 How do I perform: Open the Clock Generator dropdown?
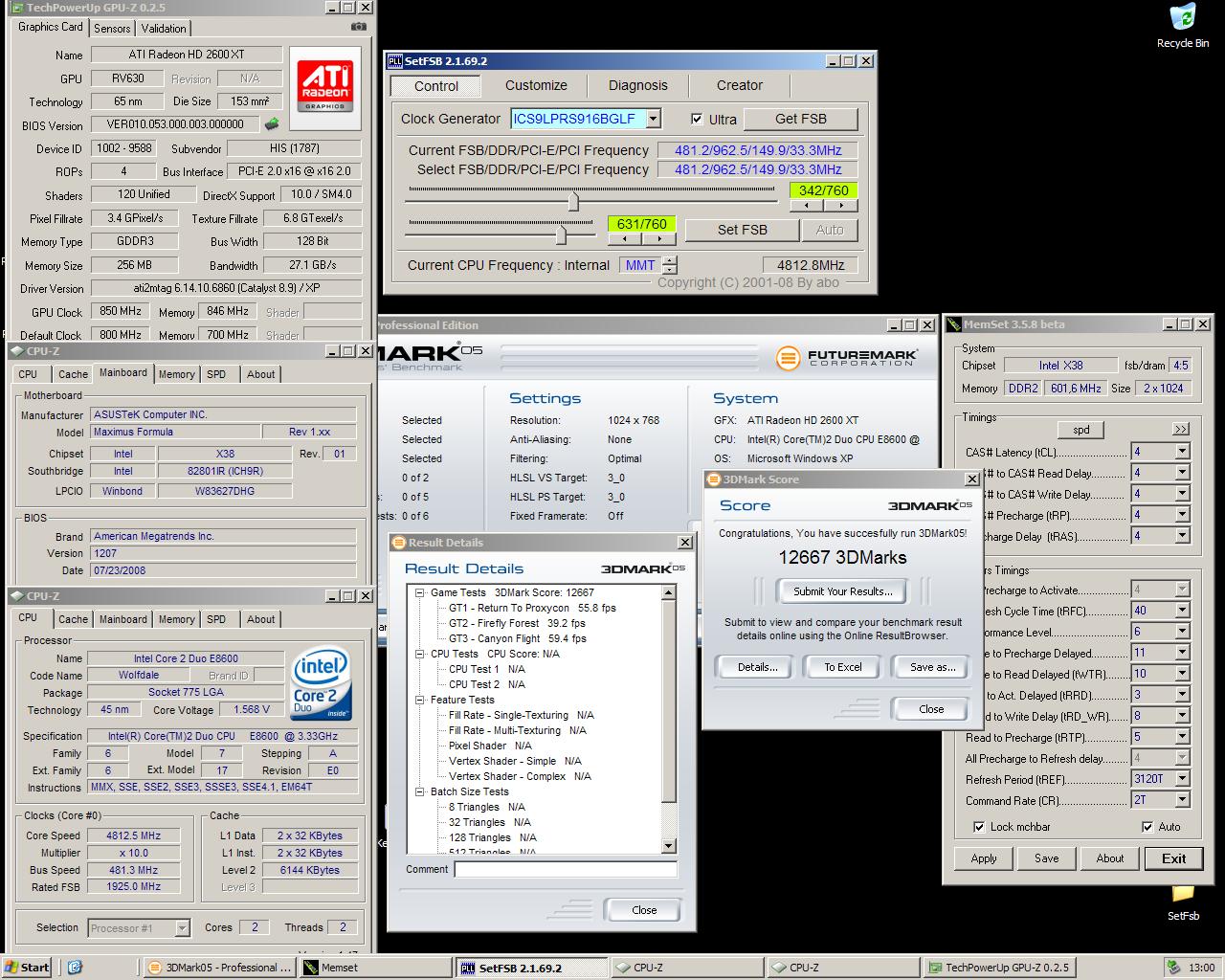[x=654, y=119]
